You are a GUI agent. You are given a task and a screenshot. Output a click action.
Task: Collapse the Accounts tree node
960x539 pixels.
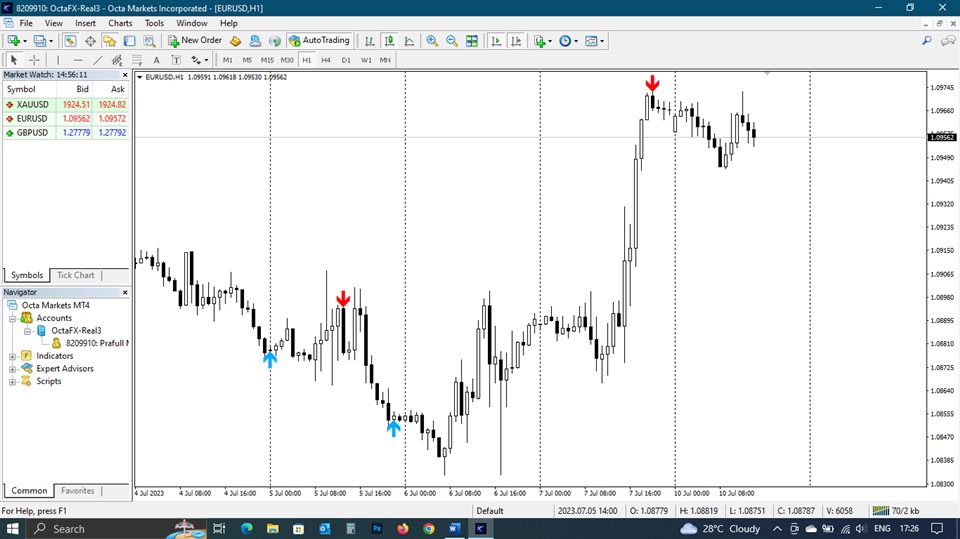click(x=13, y=318)
